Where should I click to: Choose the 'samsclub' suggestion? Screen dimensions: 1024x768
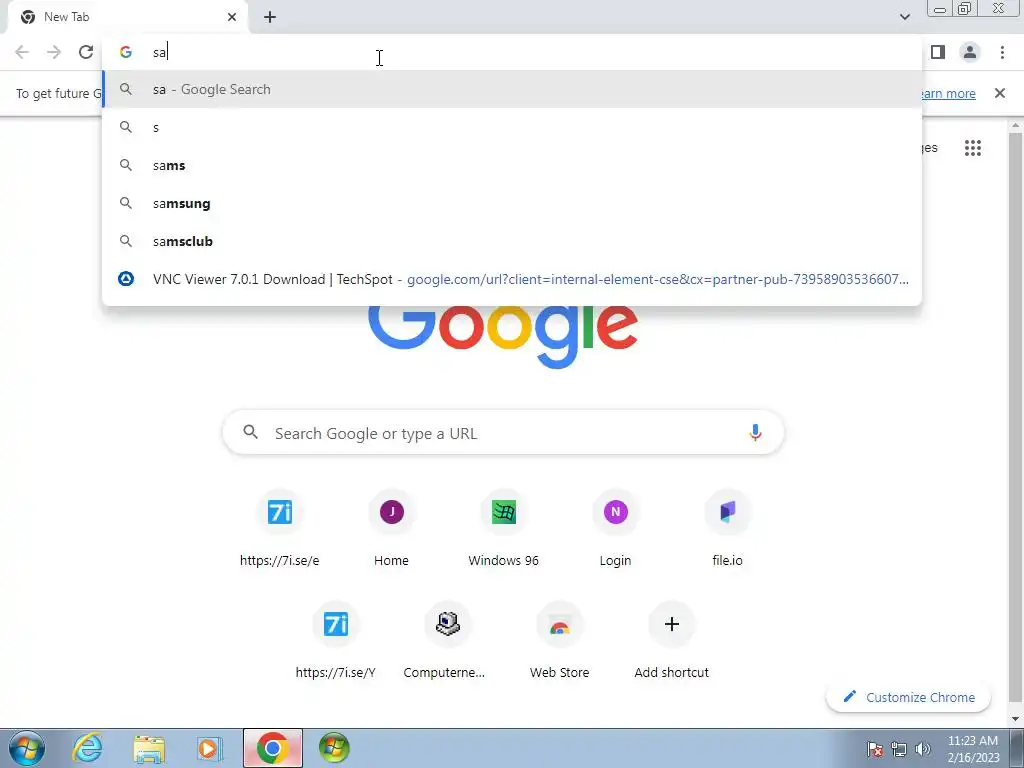point(512,241)
